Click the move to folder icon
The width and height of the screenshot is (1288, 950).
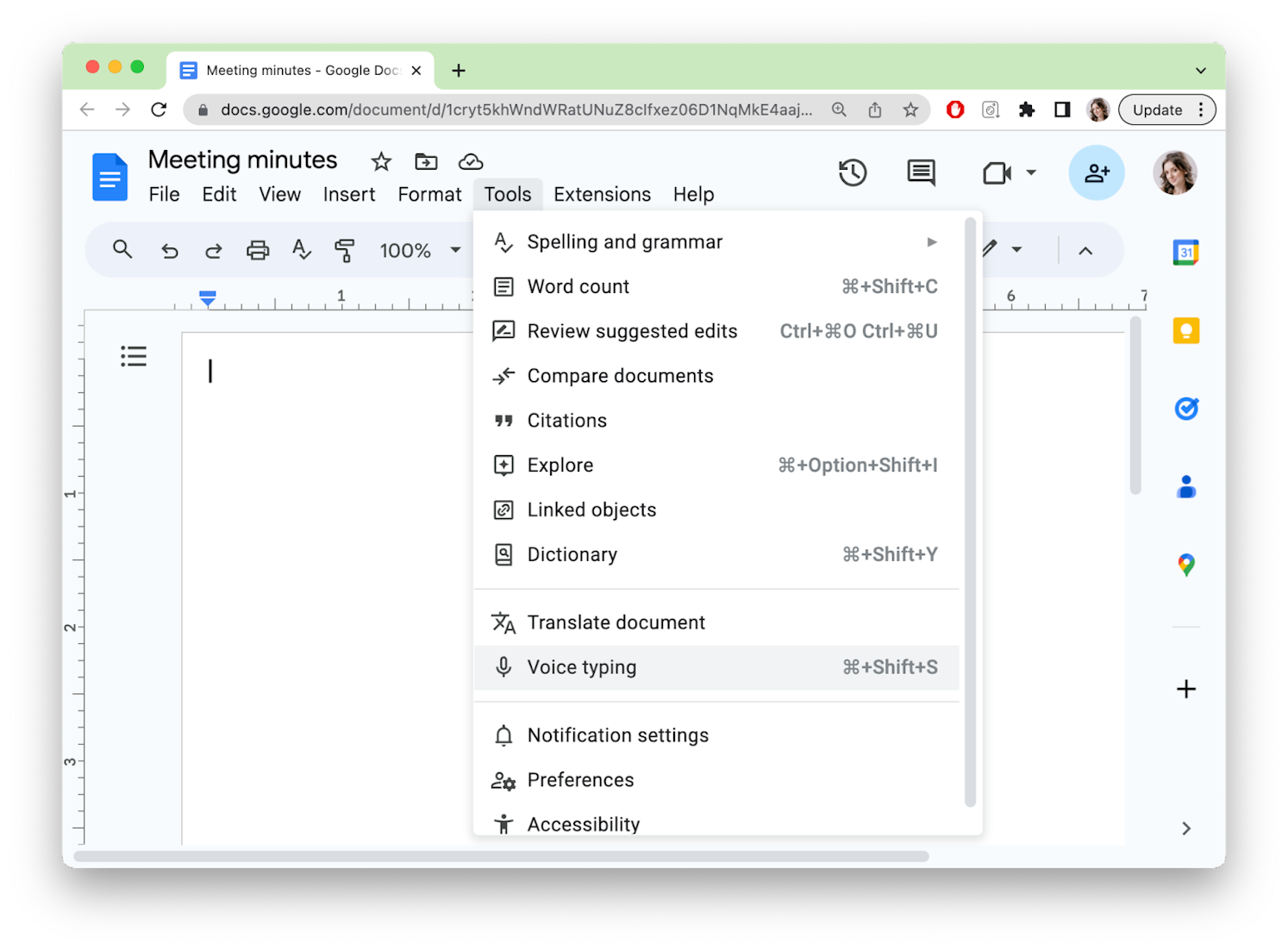click(x=426, y=161)
